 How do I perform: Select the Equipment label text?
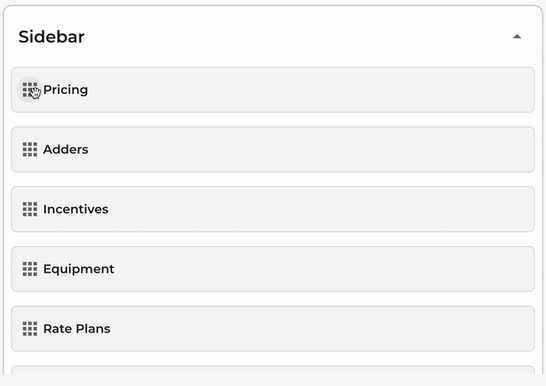click(x=79, y=269)
